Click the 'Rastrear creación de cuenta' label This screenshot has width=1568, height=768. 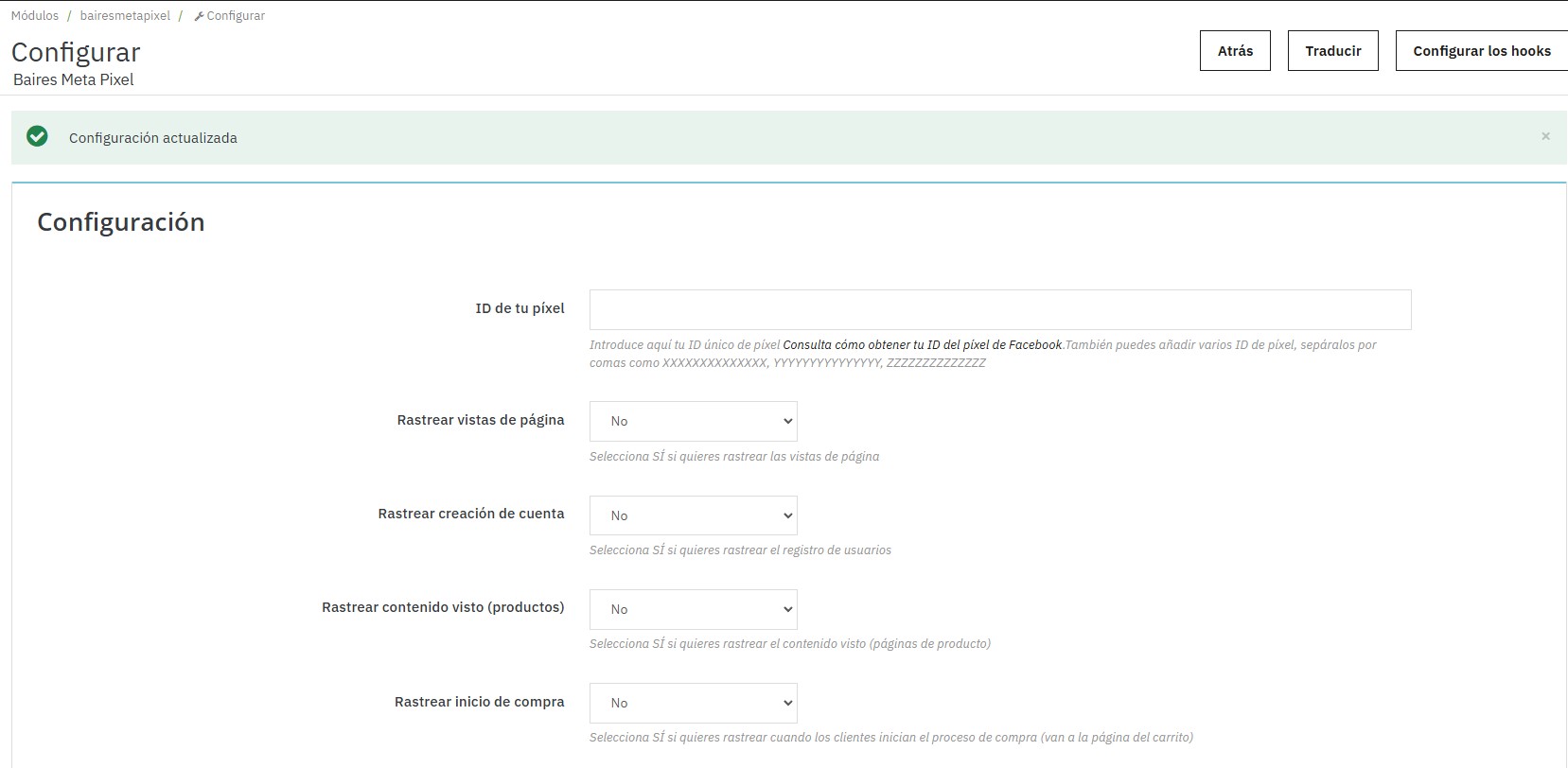[470, 514]
